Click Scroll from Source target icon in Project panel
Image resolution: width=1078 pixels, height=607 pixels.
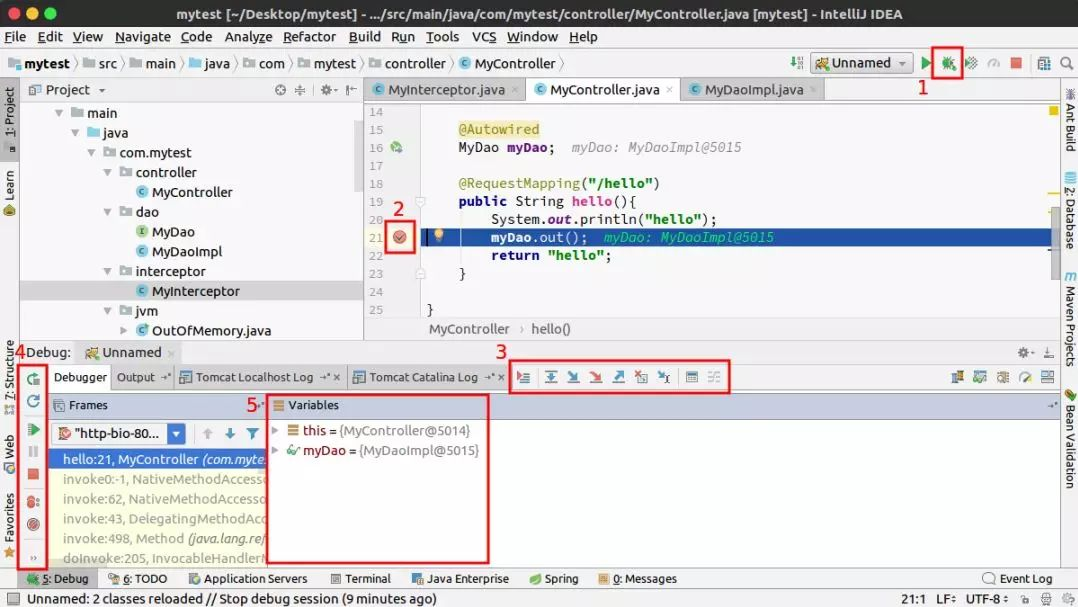pos(280,90)
